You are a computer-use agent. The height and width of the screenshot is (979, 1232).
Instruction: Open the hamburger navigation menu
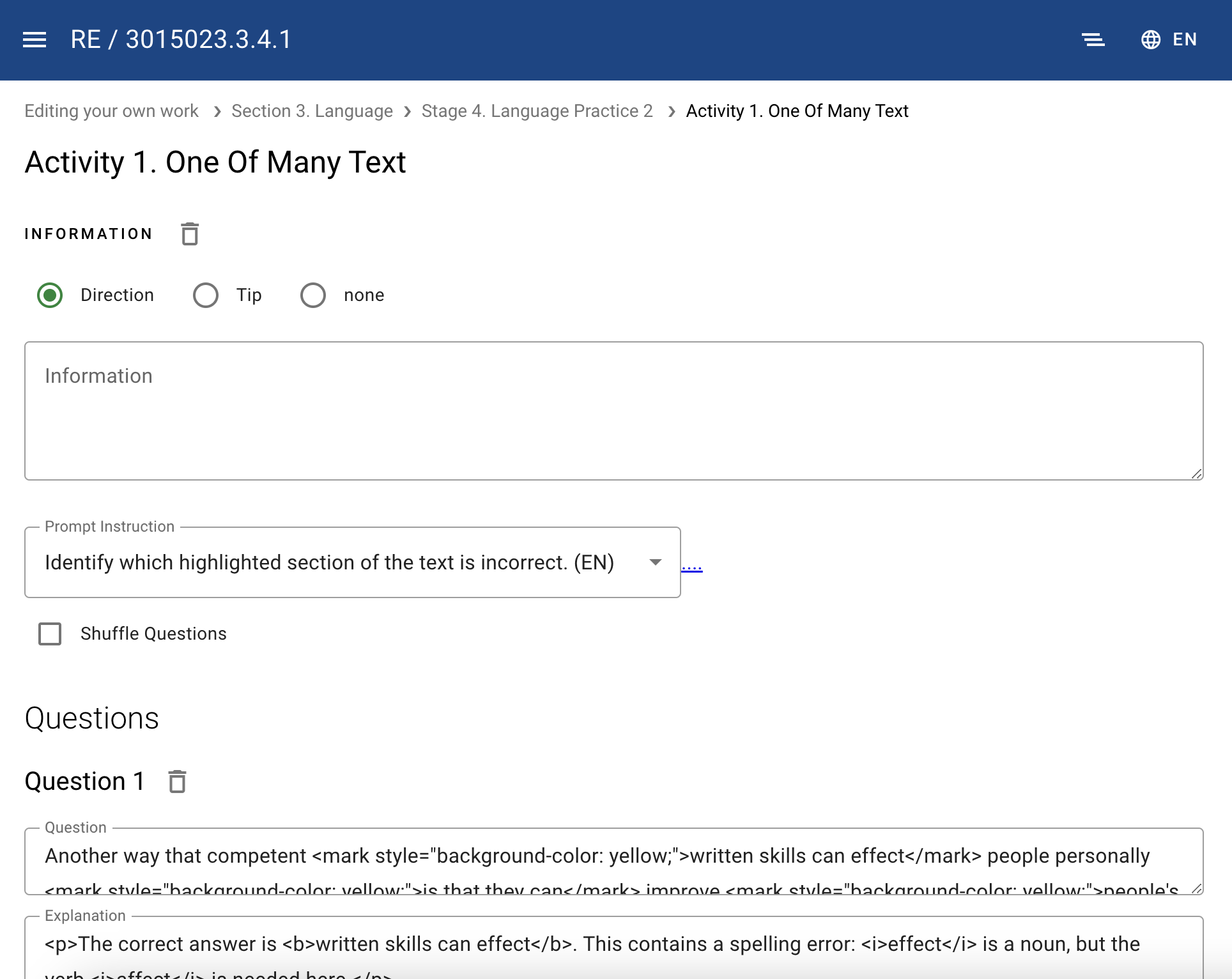point(35,40)
